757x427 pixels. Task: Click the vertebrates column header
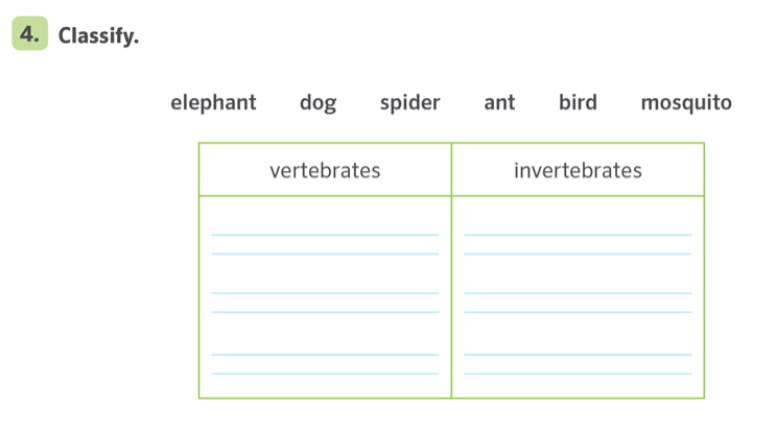(x=325, y=171)
